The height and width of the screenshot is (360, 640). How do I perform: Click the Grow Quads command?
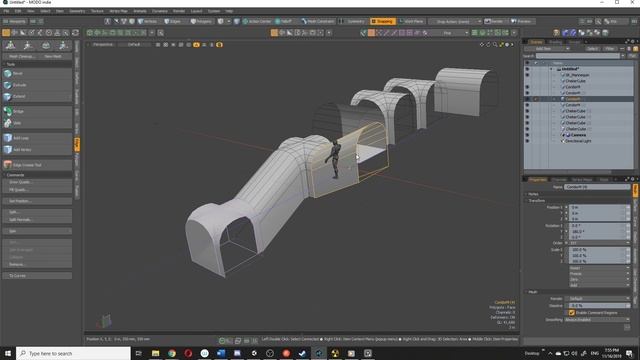click(37, 182)
